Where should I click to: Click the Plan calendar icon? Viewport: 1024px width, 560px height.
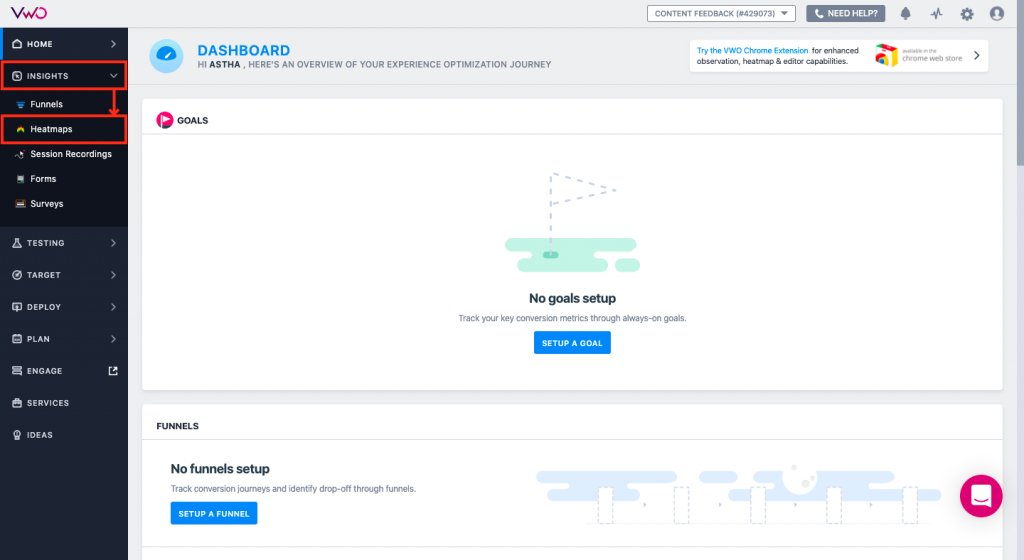tap(17, 339)
